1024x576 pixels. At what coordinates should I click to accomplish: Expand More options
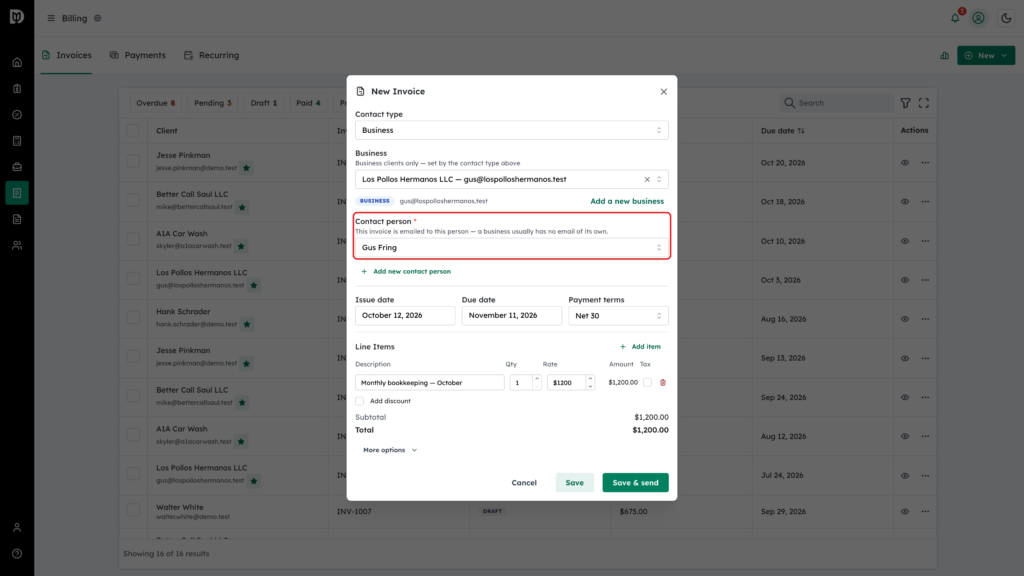click(x=390, y=450)
